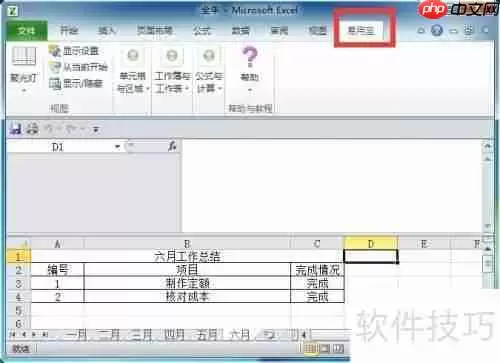
Task: Switch to the 插入 (Insert) ribbon tab
Action: coord(107,31)
